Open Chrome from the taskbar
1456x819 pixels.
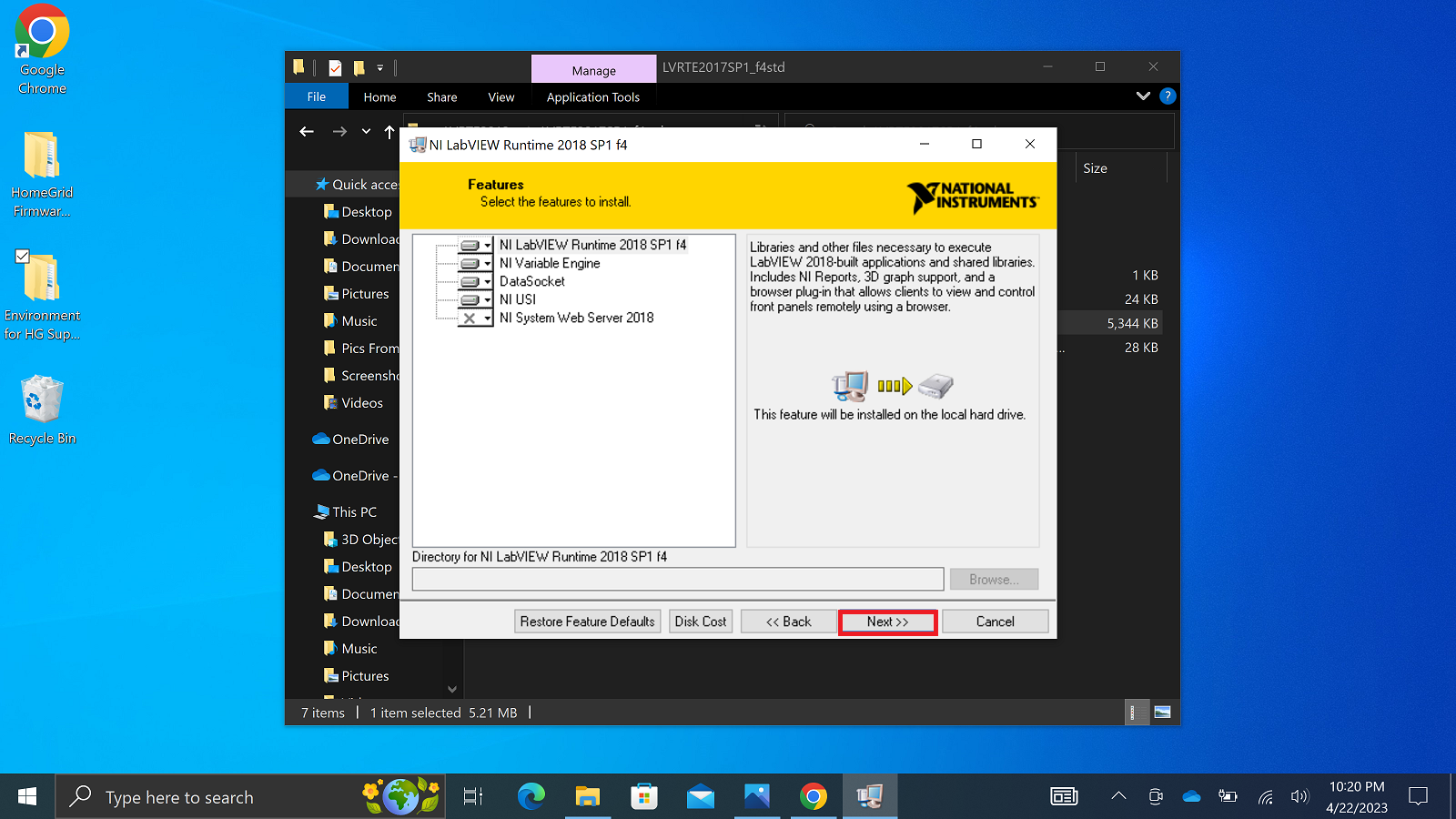tap(813, 797)
